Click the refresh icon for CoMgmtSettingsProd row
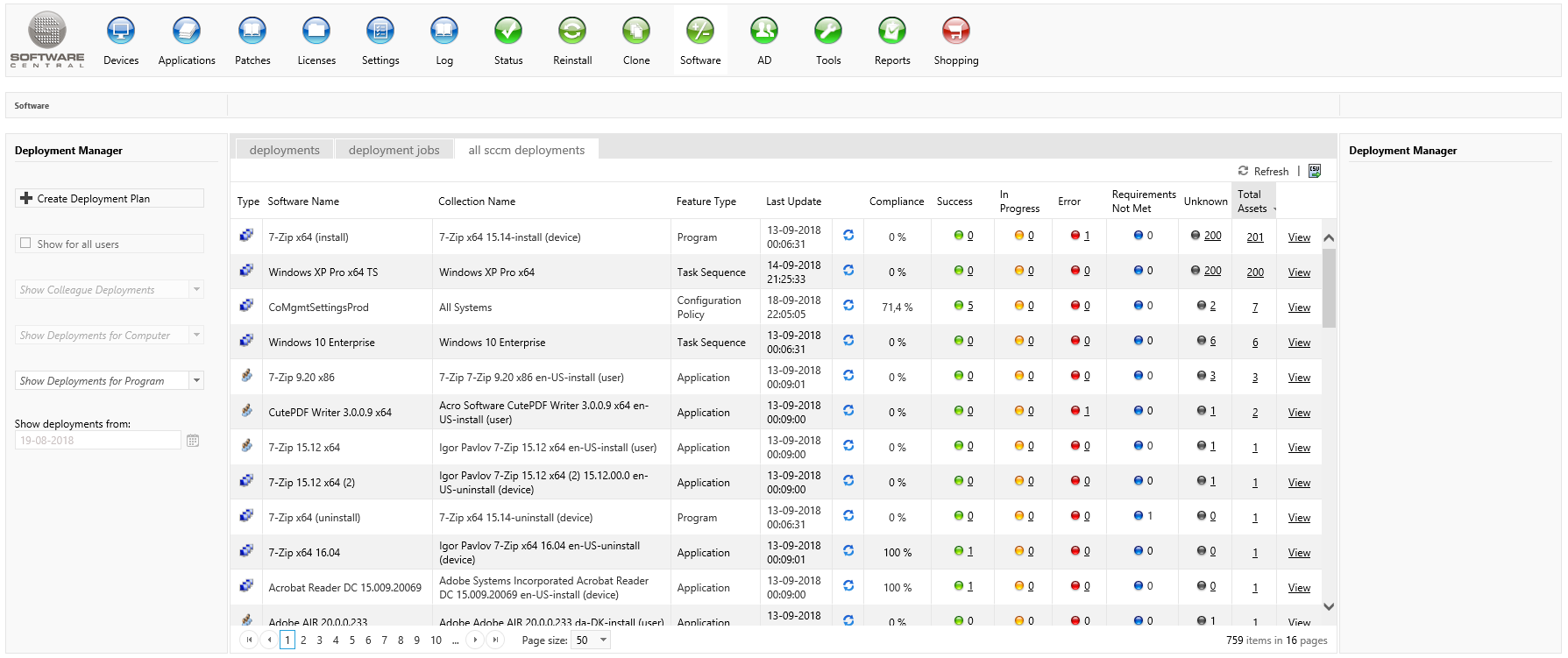1568x658 pixels. [x=848, y=306]
